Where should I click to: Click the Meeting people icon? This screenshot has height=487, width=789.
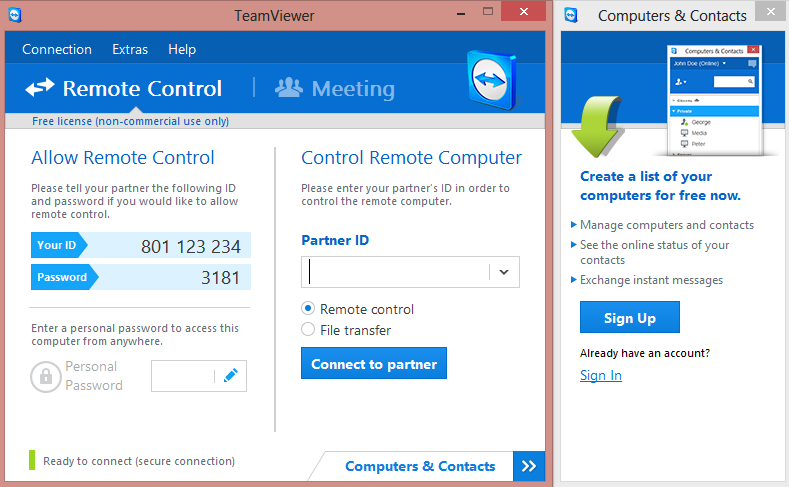tap(289, 89)
